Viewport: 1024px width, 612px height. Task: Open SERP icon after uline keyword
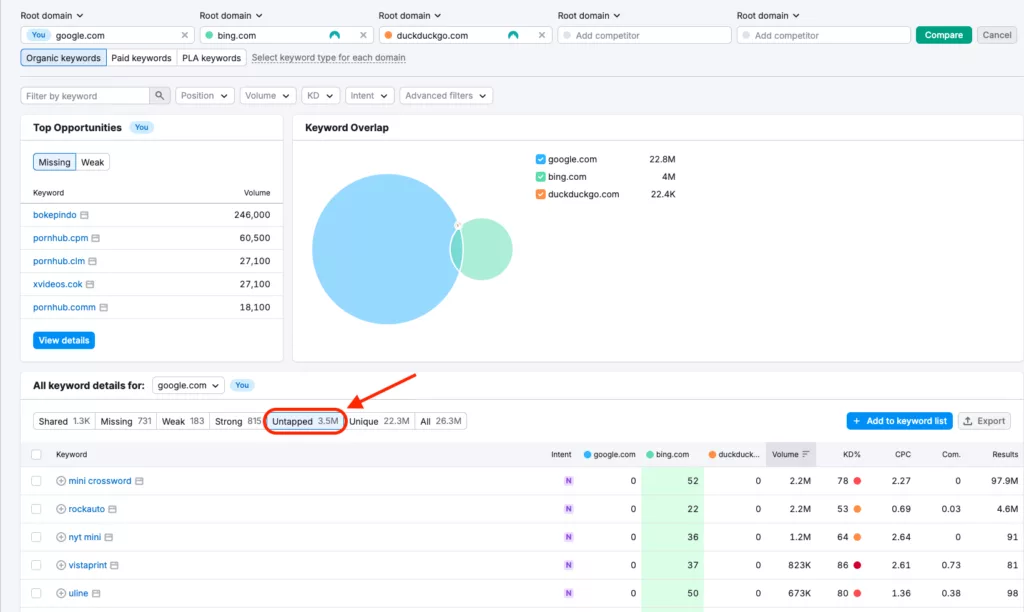[x=96, y=593]
